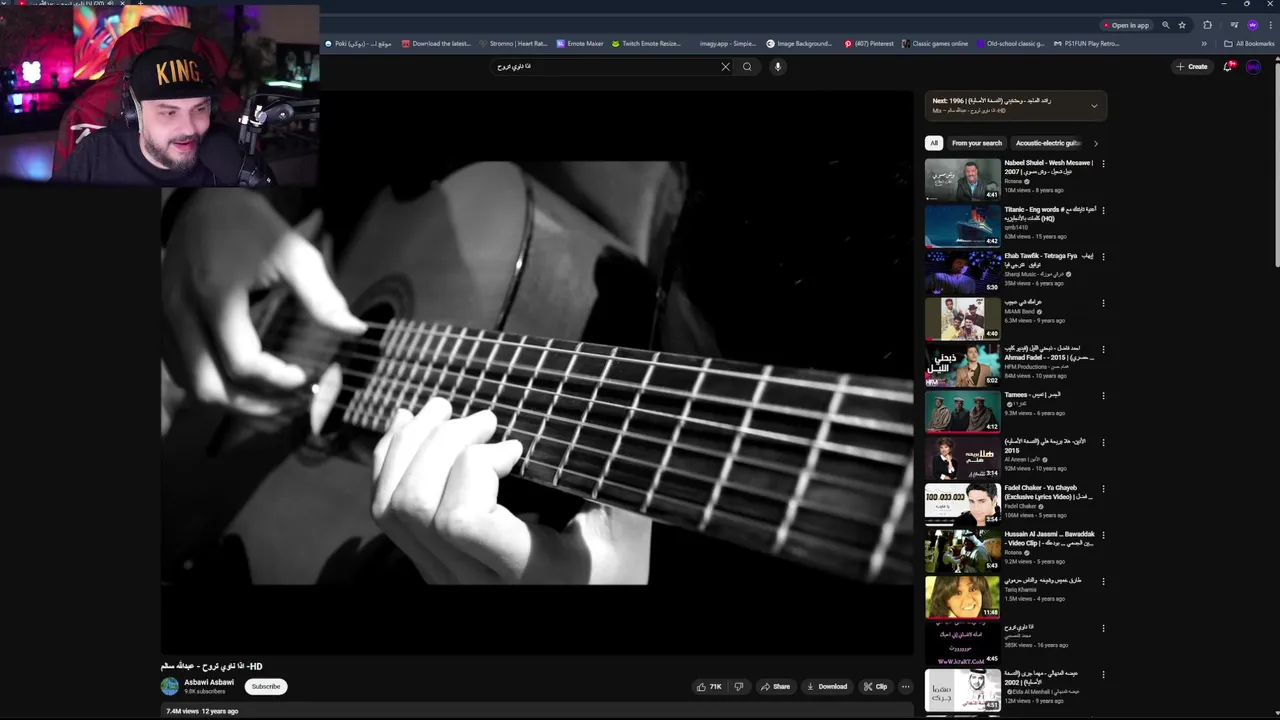This screenshot has height=720, width=1280.
Task: Bookmark this page with the star icon
Action: 1182,25
